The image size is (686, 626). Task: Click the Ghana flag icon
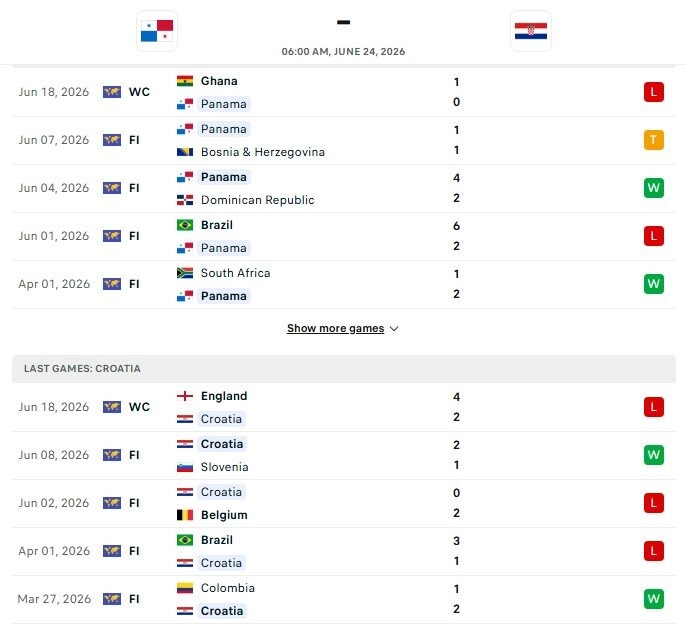pyautogui.click(x=185, y=81)
